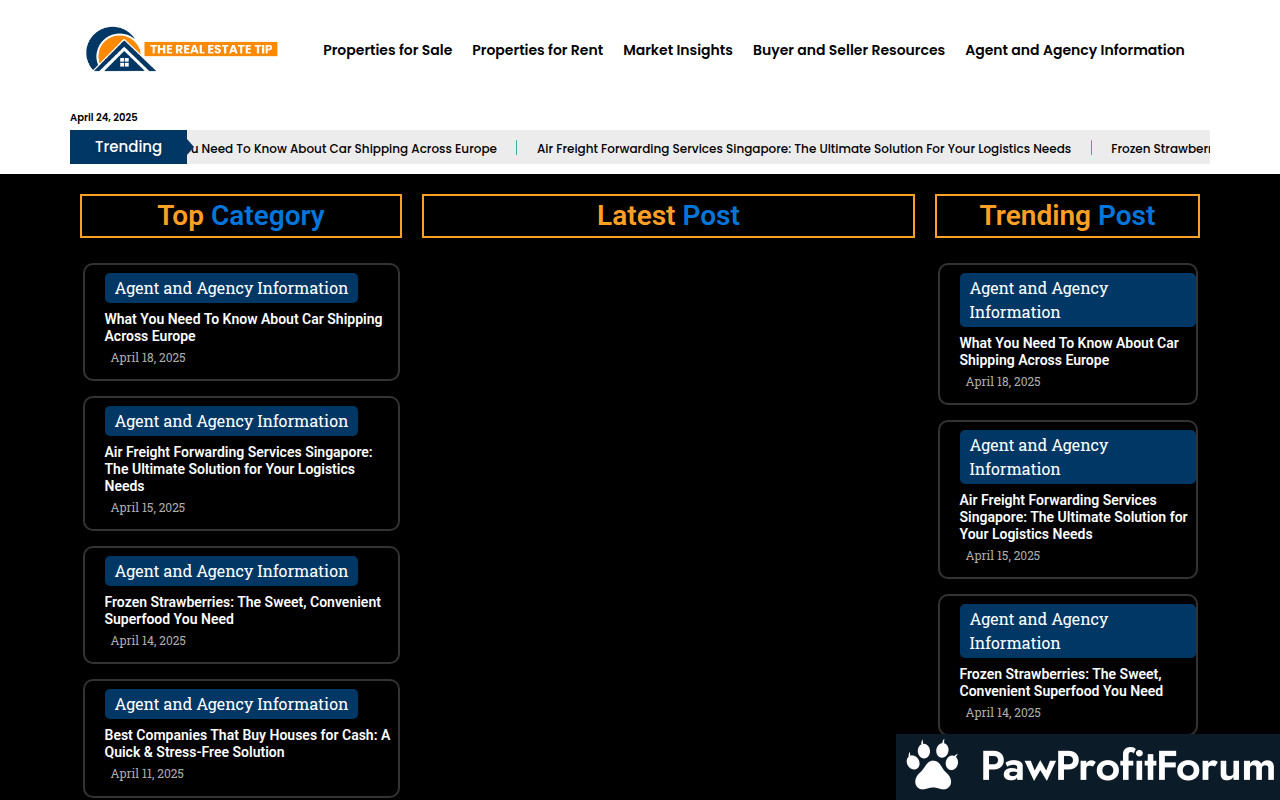This screenshot has width=1280, height=800.
Task: Open Agent and Agency Information nav item
Action: tap(1074, 50)
